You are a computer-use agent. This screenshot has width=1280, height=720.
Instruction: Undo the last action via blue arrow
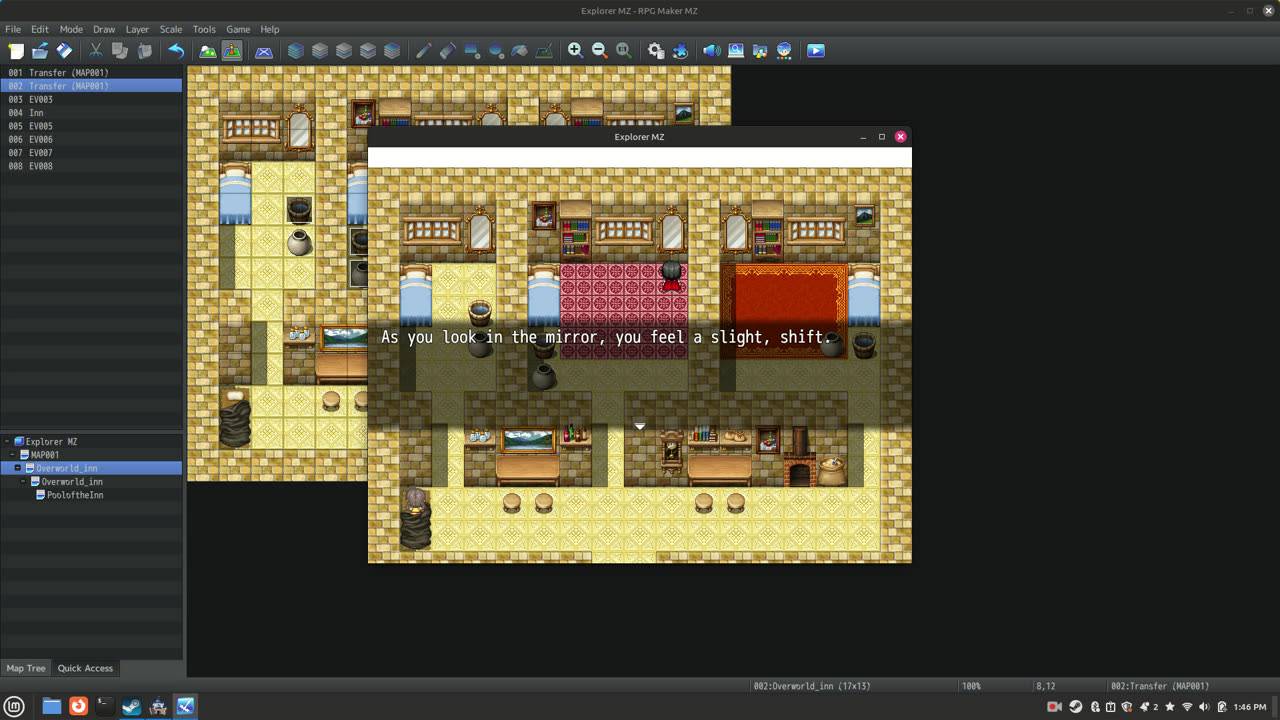(176, 51)
